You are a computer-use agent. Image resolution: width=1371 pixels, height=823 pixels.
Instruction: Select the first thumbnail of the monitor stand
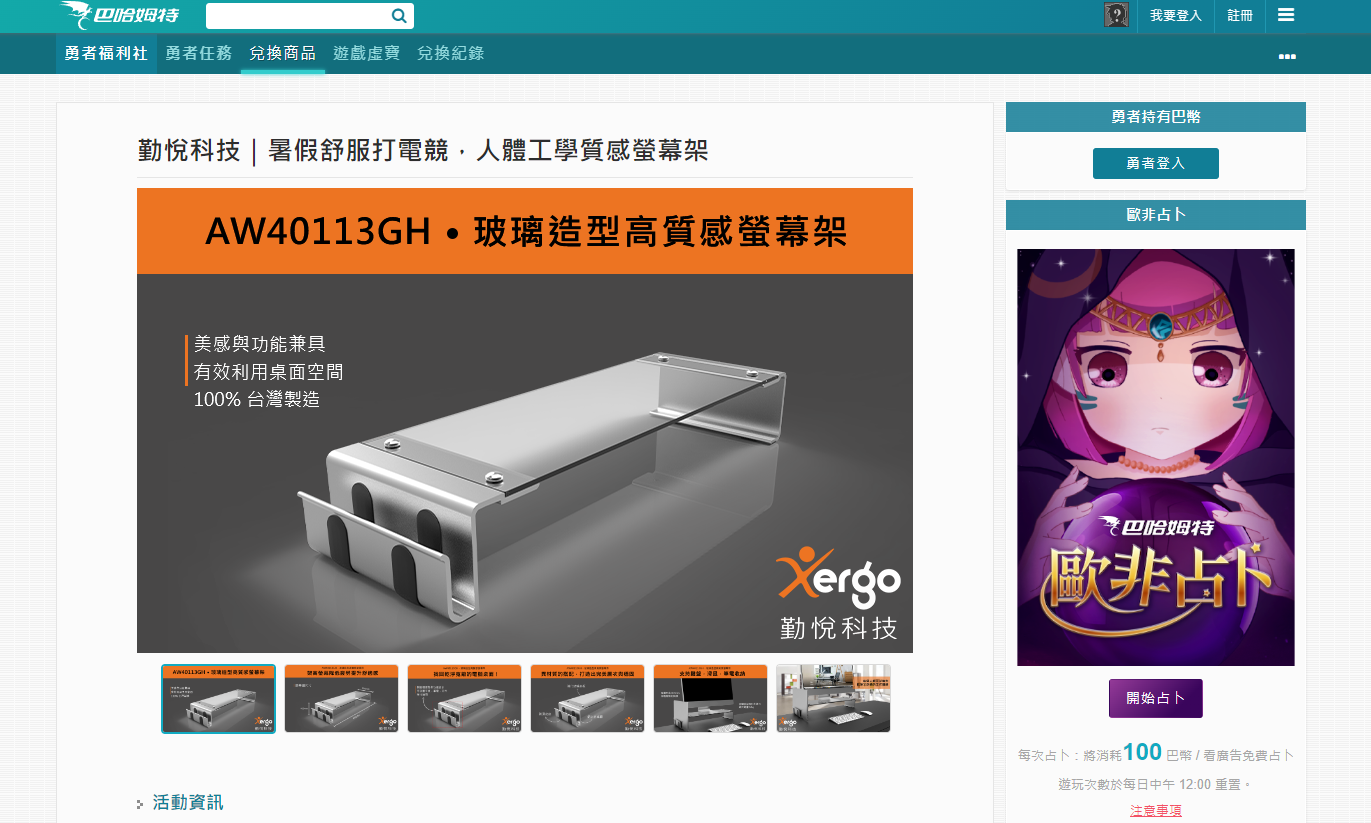218,698
